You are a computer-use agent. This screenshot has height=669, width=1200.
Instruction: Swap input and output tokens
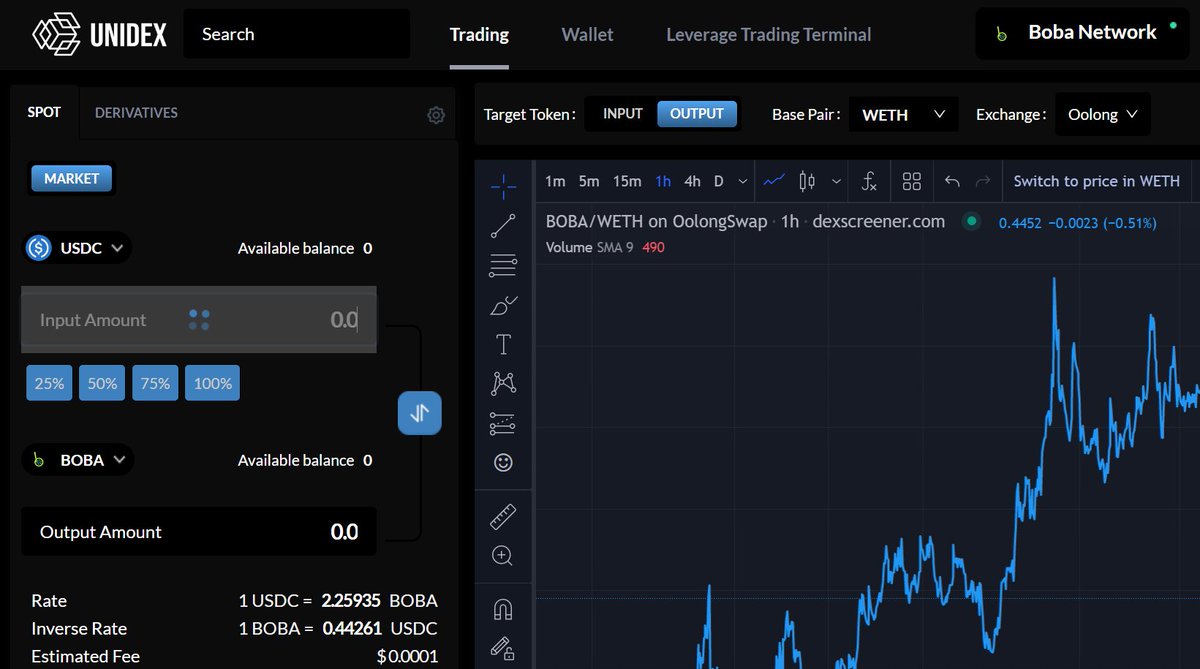coord(420,412)
